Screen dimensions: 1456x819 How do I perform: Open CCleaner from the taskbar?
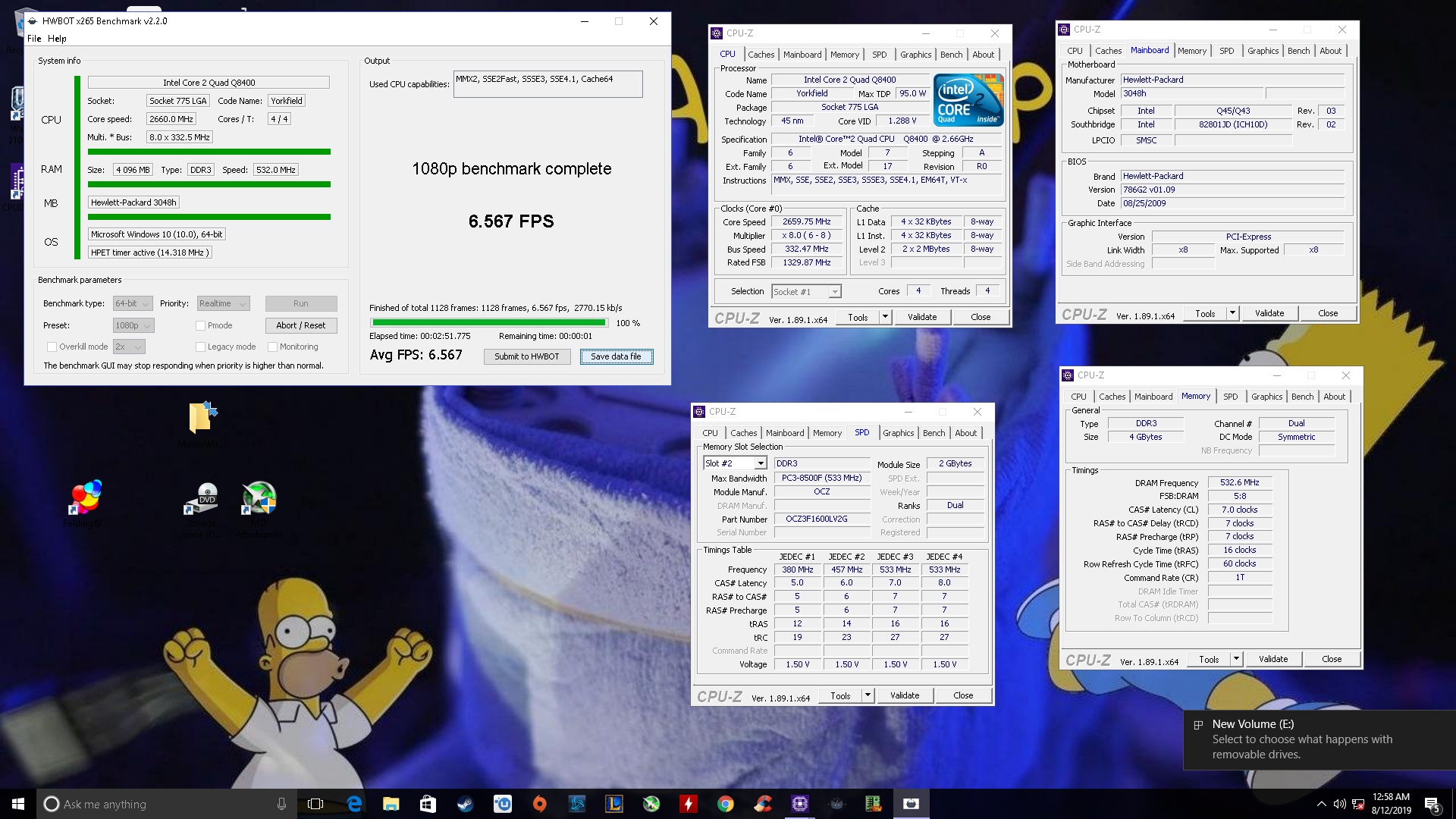763,804
